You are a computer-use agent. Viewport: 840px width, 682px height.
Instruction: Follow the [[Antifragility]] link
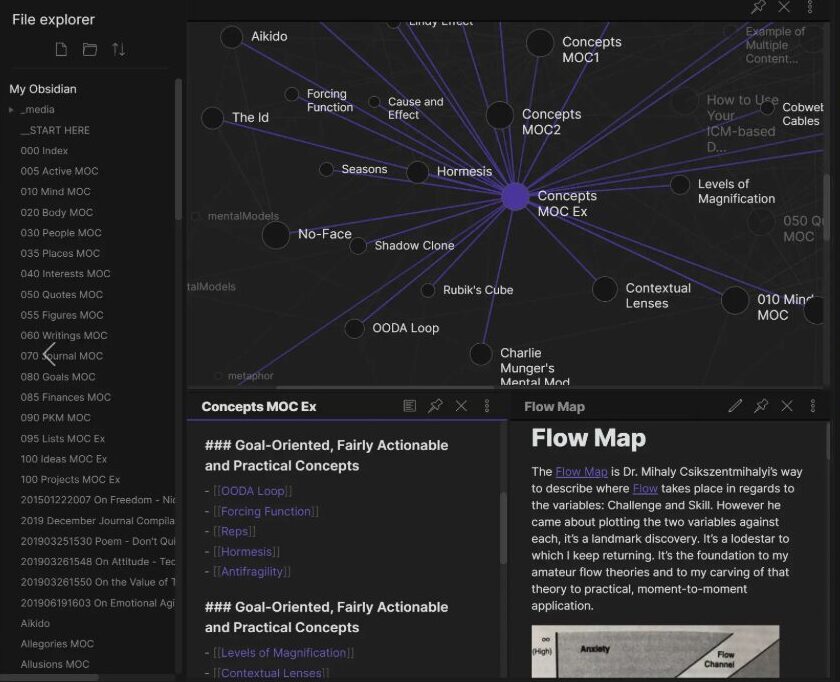(252, 572)
